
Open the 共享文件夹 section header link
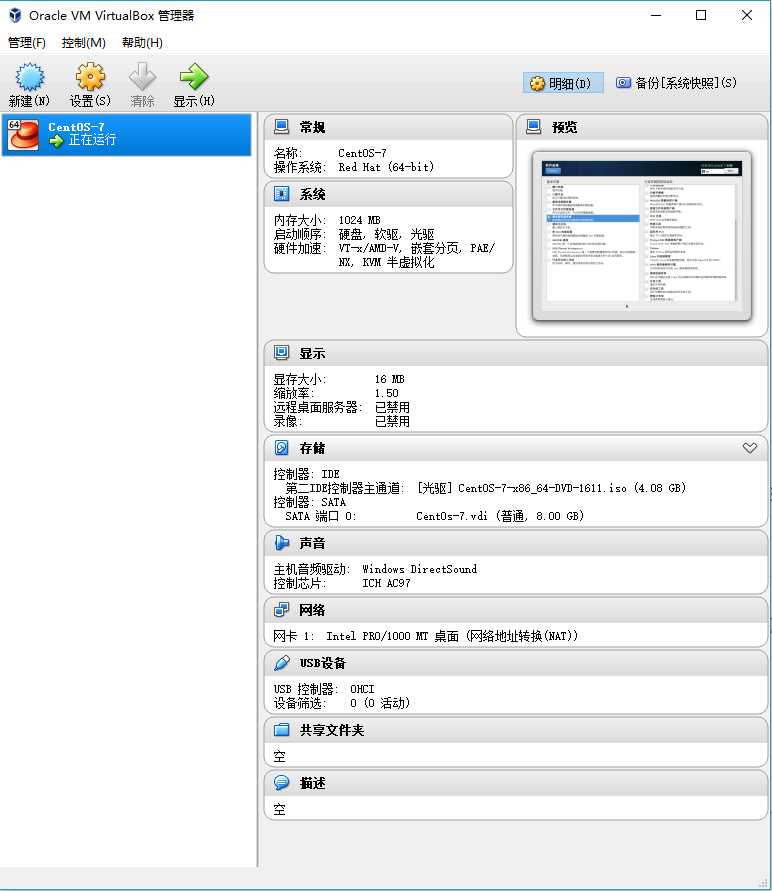(332, 730)
